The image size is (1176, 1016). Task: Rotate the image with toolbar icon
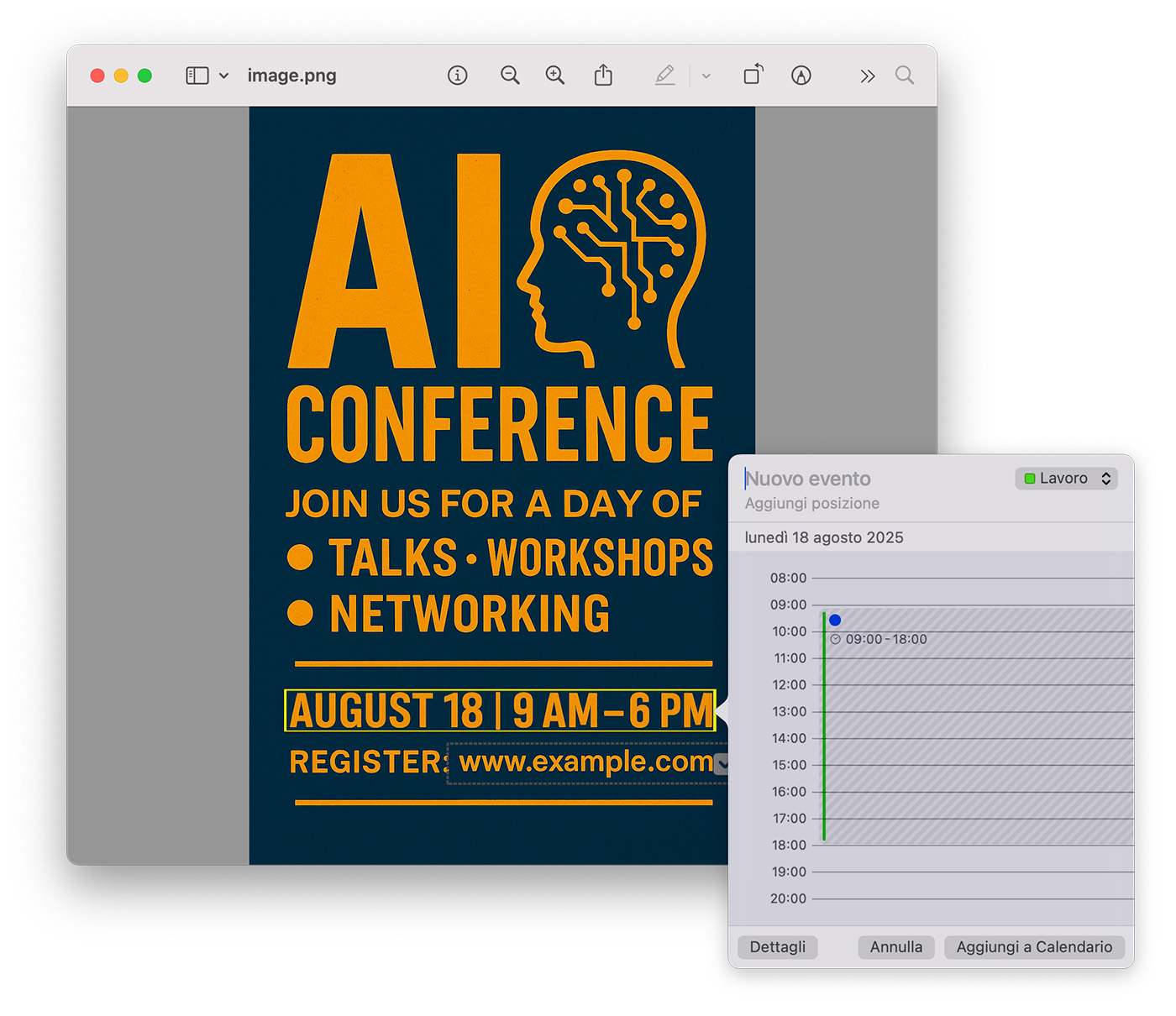pos(753,76)
